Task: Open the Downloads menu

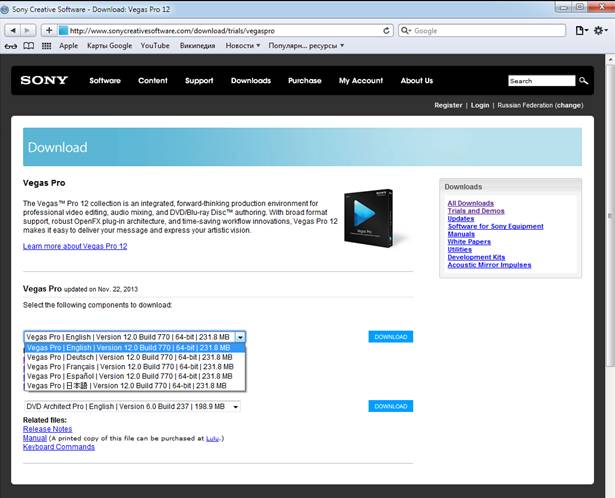Action: [251, 81]
